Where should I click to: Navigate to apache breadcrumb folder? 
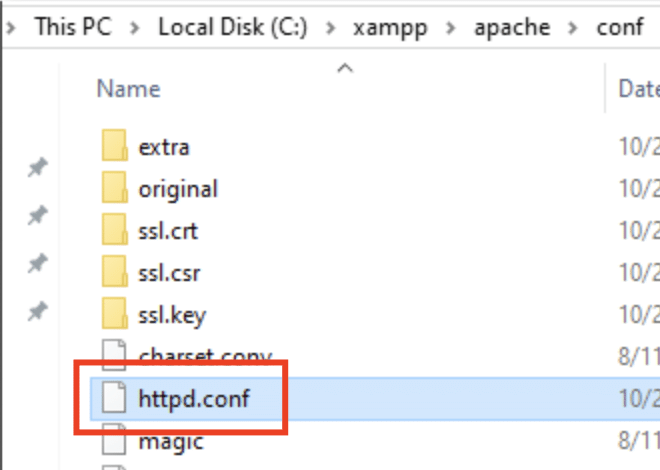(512, 28)
